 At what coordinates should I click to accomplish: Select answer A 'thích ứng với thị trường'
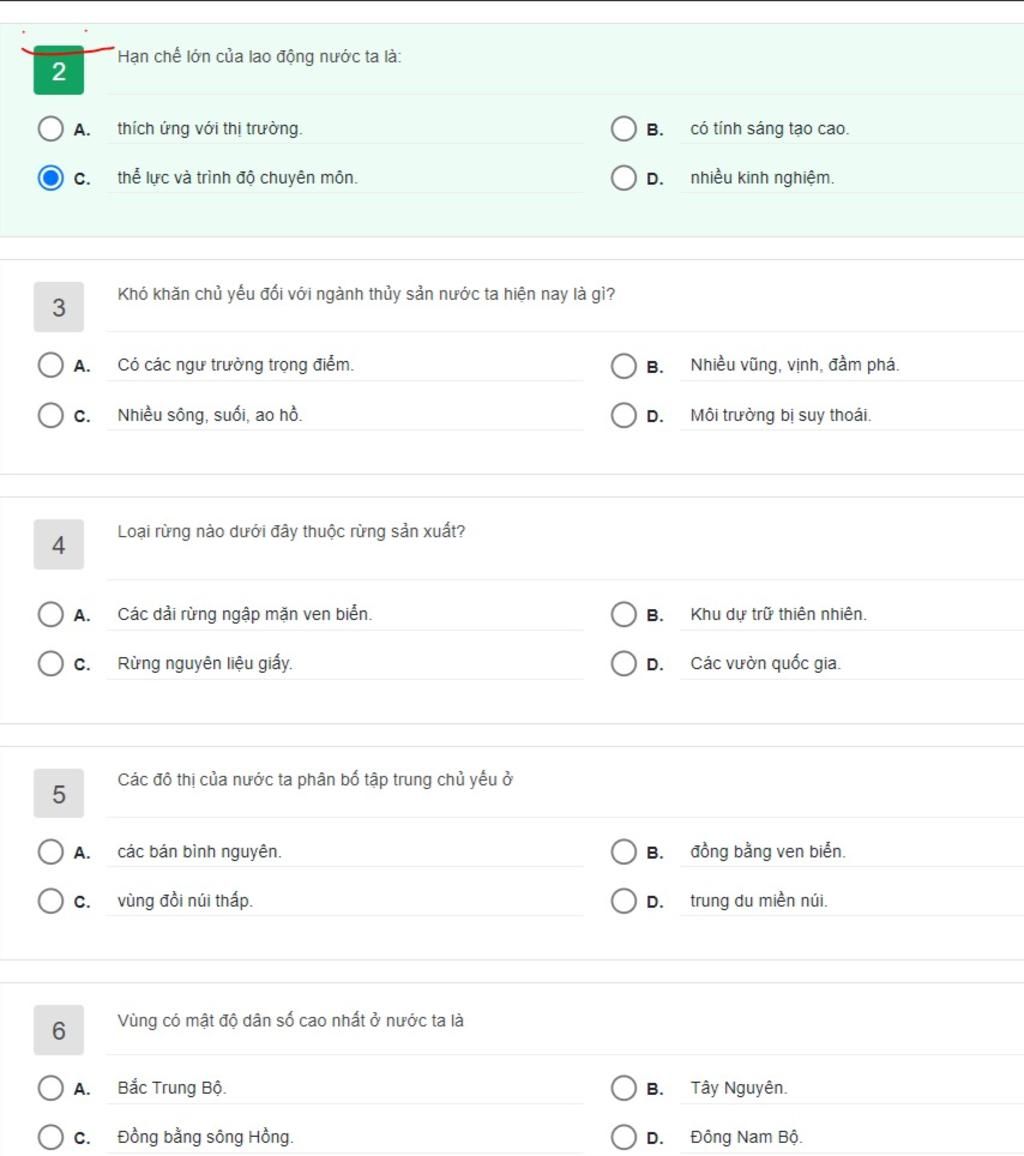(x=50, y=129)
